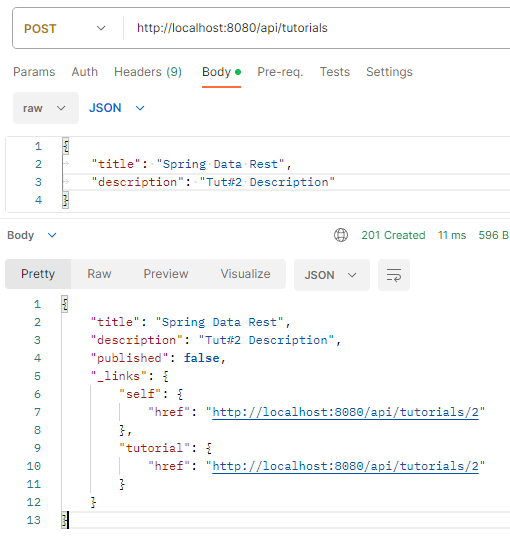Select the Visualize response view
Screen dimensions: 510x540
tap(245, 274)
